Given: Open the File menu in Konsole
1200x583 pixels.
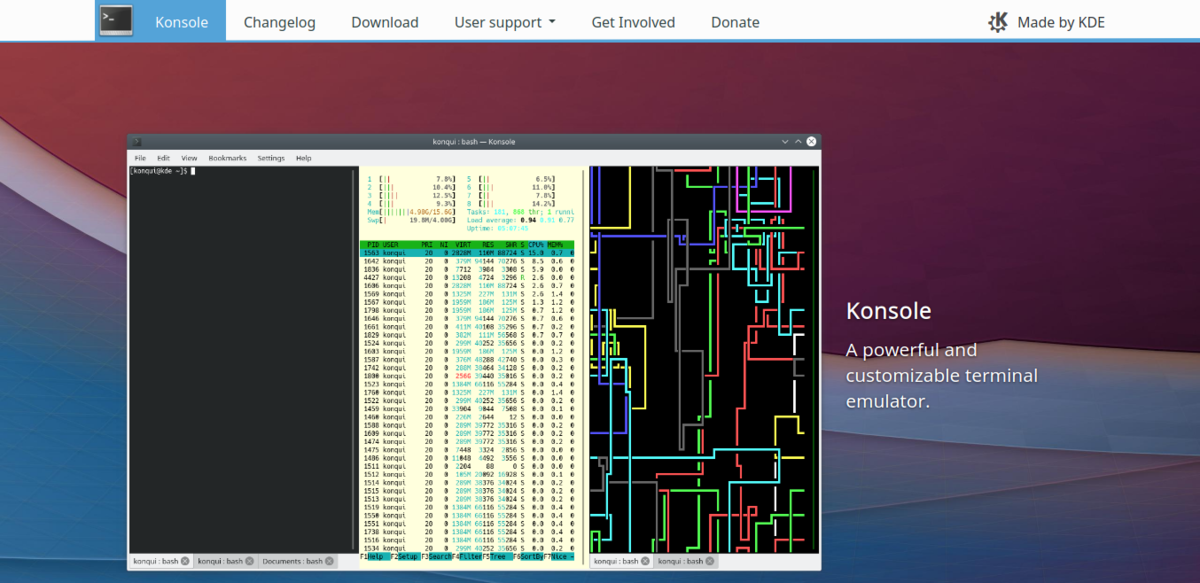Looking at the screenshot, I should point(140,158).
